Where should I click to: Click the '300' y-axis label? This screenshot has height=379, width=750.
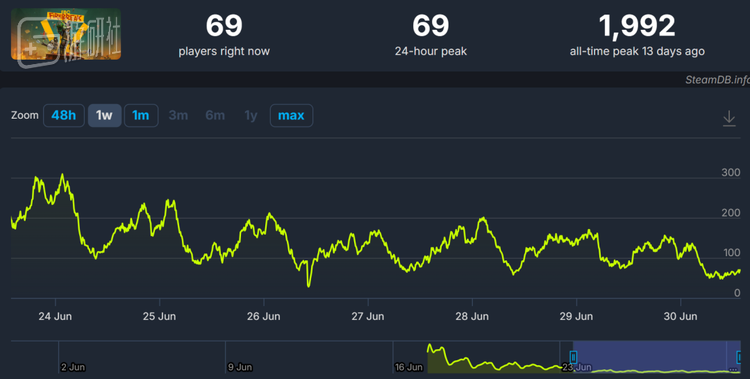pyautogui.click(x=731, y=172)
